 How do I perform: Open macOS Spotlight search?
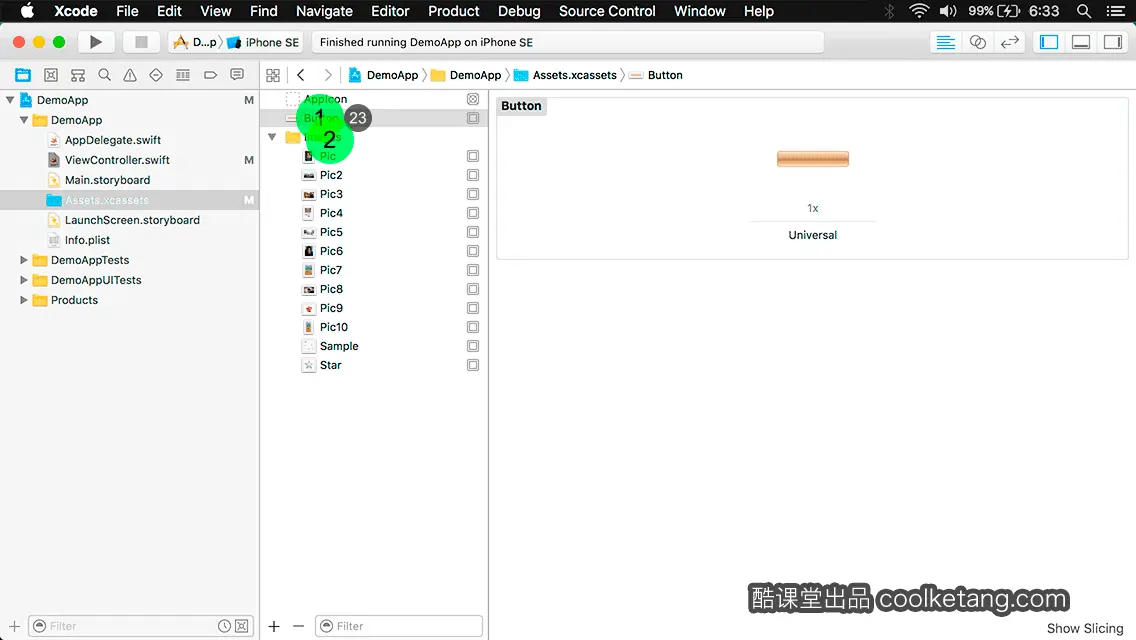click(x=1084, y=11)
